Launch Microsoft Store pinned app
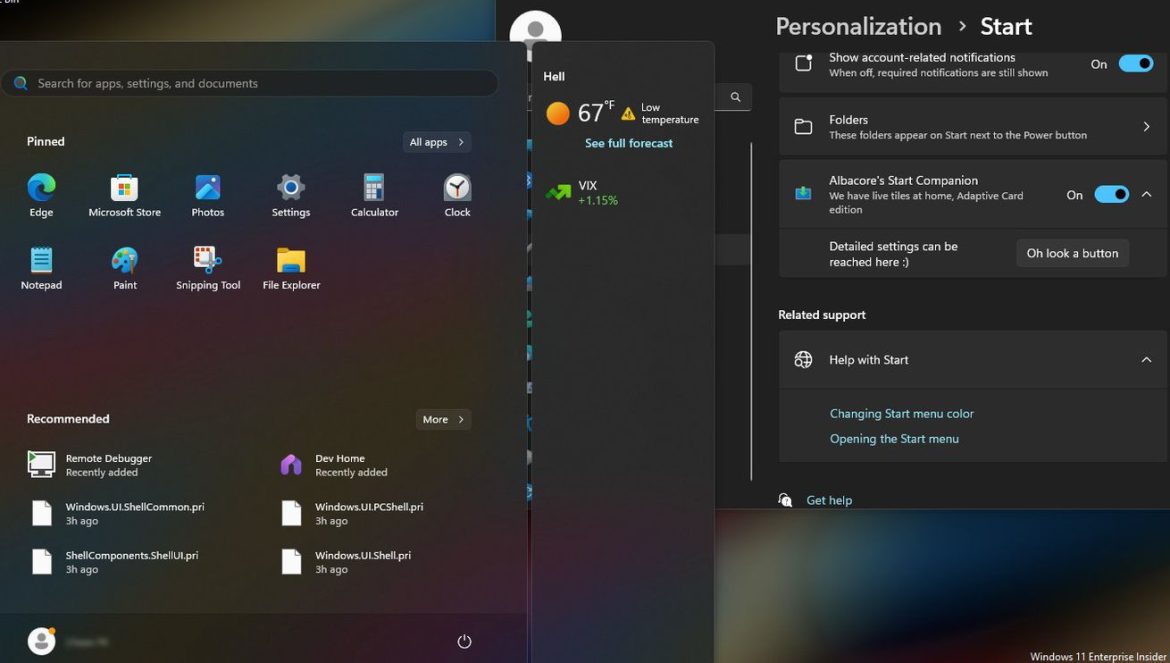Screen dimensions: 1170x663 (x=125, y=195)
